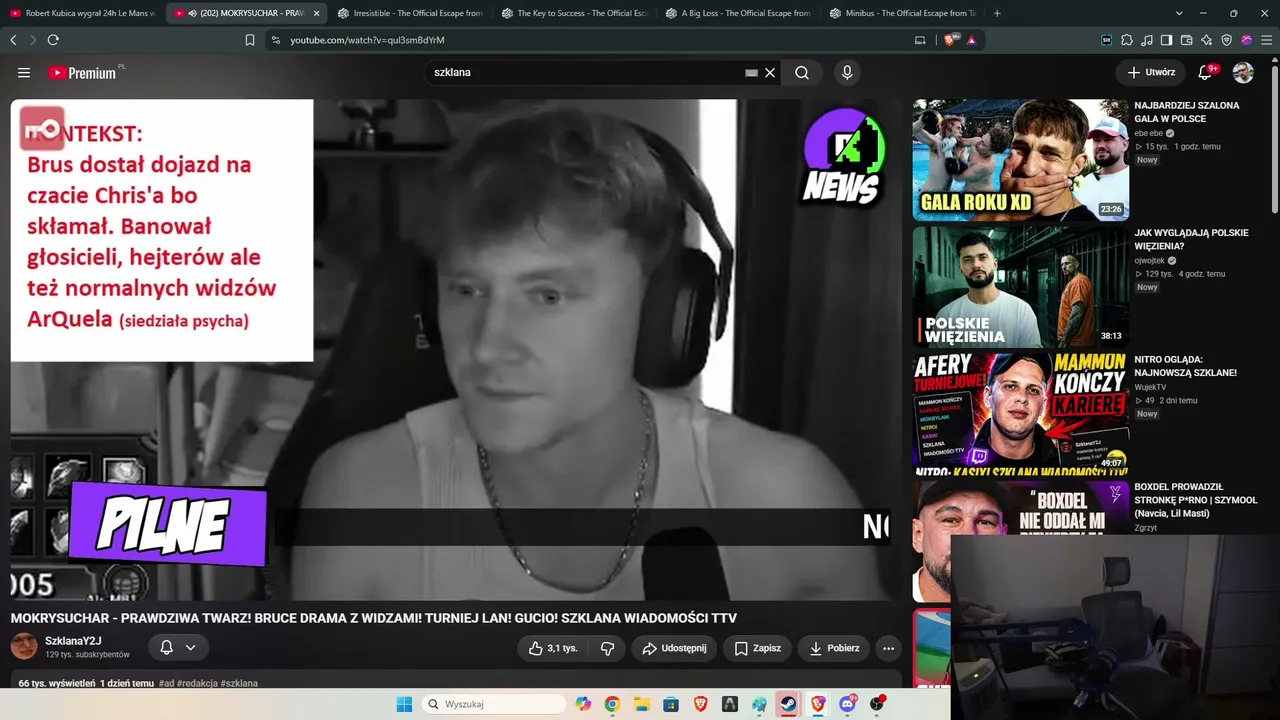The width and height of the screenshot is (1280, 720).
Task: Open the browser profile avatar
Action: (x=1247, y=40)
